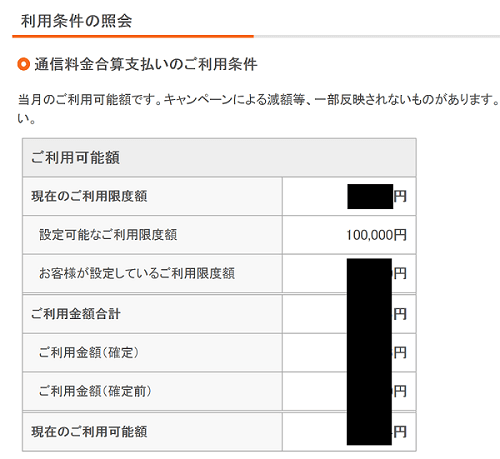500x459 pixels.
Task: Click the 円 in the お客様が設定している row
Action: [400, 273]
